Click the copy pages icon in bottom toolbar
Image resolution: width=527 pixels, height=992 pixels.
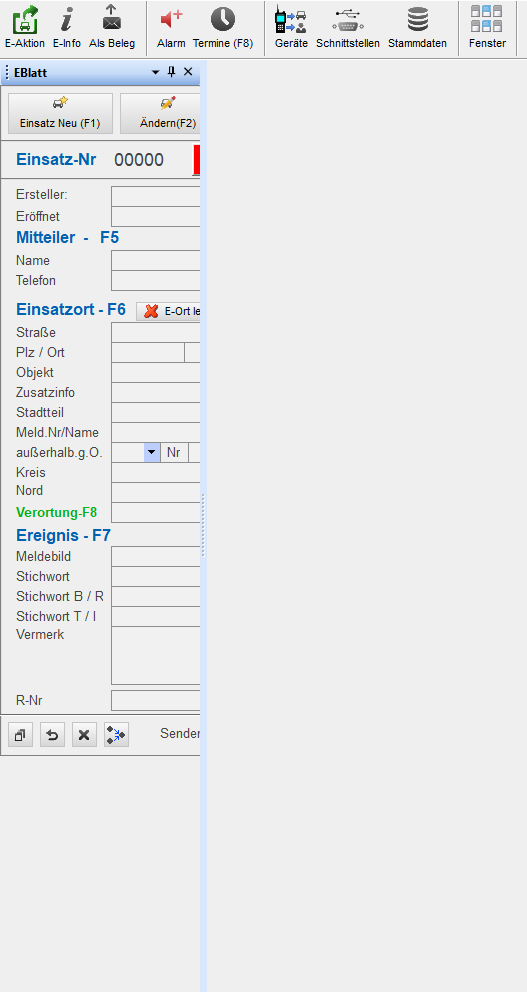click(20, 735)
